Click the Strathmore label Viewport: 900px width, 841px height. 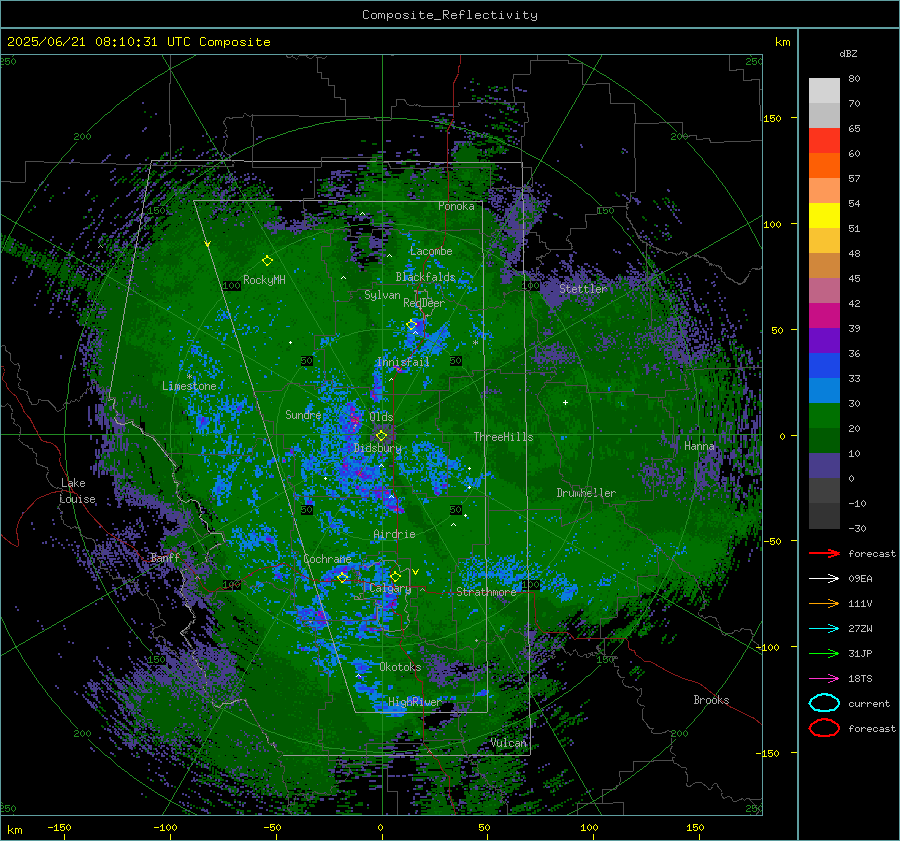tap(486, 592)
